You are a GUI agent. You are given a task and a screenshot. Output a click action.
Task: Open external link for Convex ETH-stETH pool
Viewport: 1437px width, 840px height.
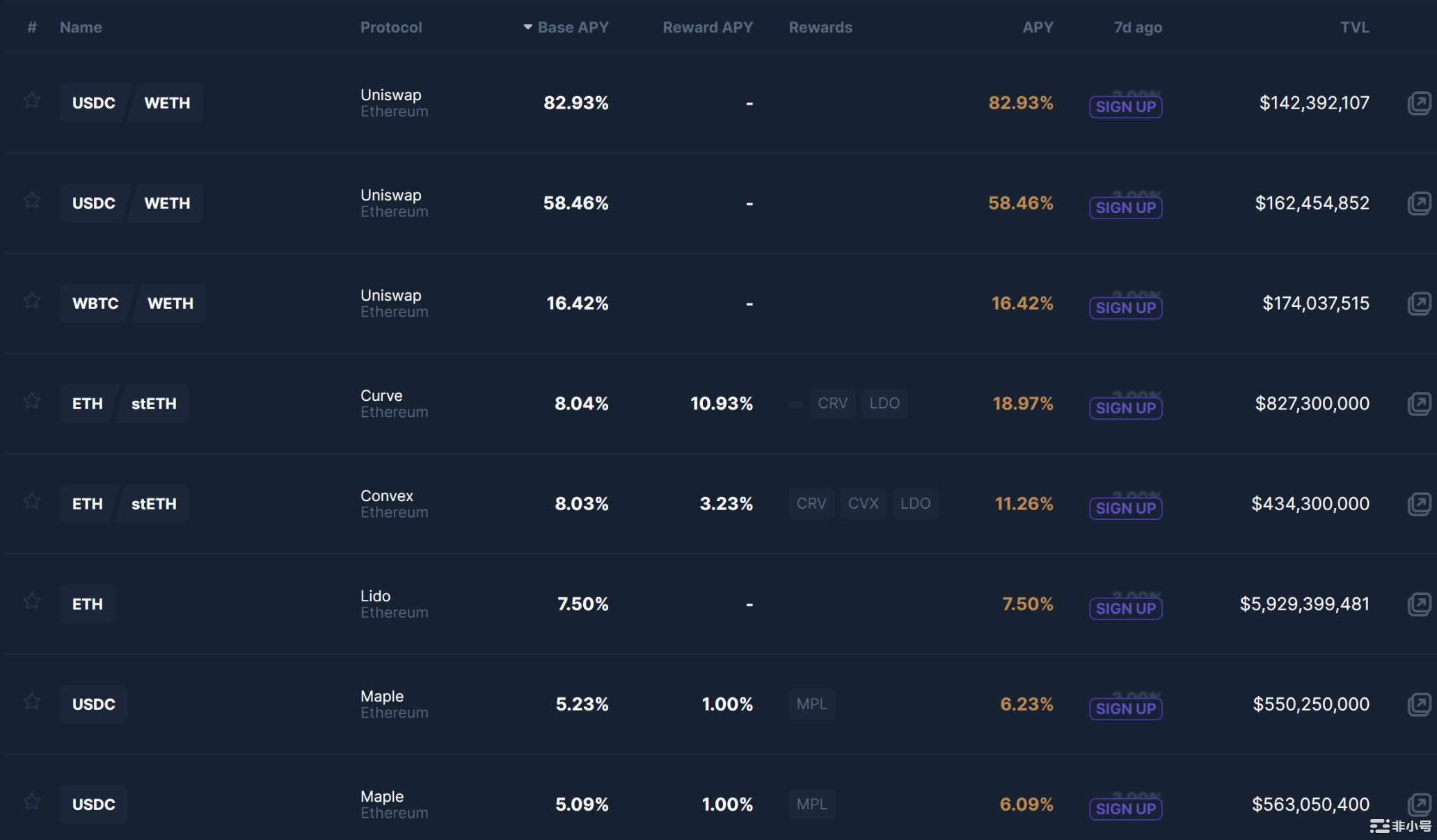[1418, 504]
